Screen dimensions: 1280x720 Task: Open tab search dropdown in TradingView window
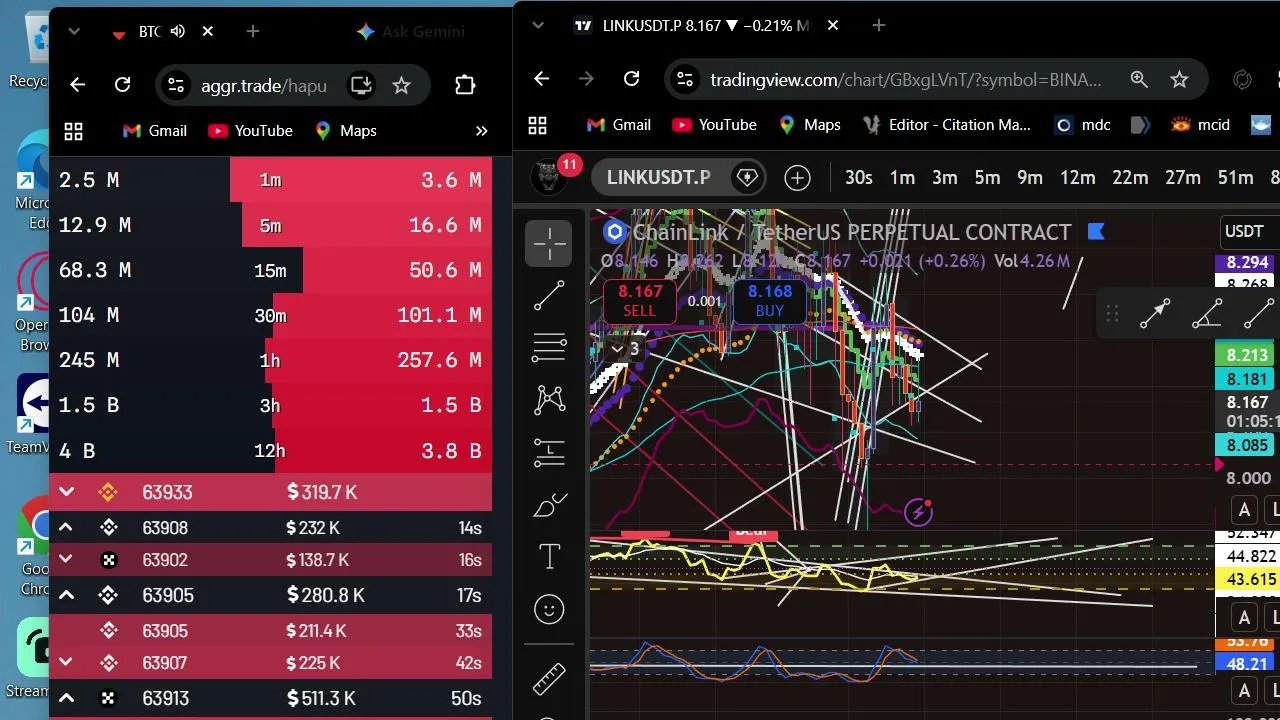(x=538, y=25)
